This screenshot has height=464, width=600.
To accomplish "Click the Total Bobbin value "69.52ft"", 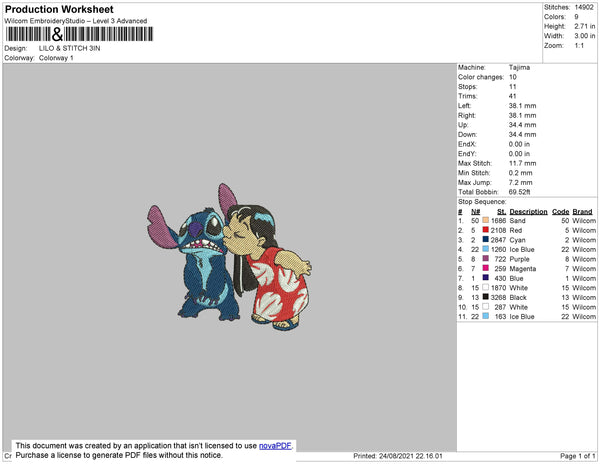I will pyautogui.click(x=519, y=192).
